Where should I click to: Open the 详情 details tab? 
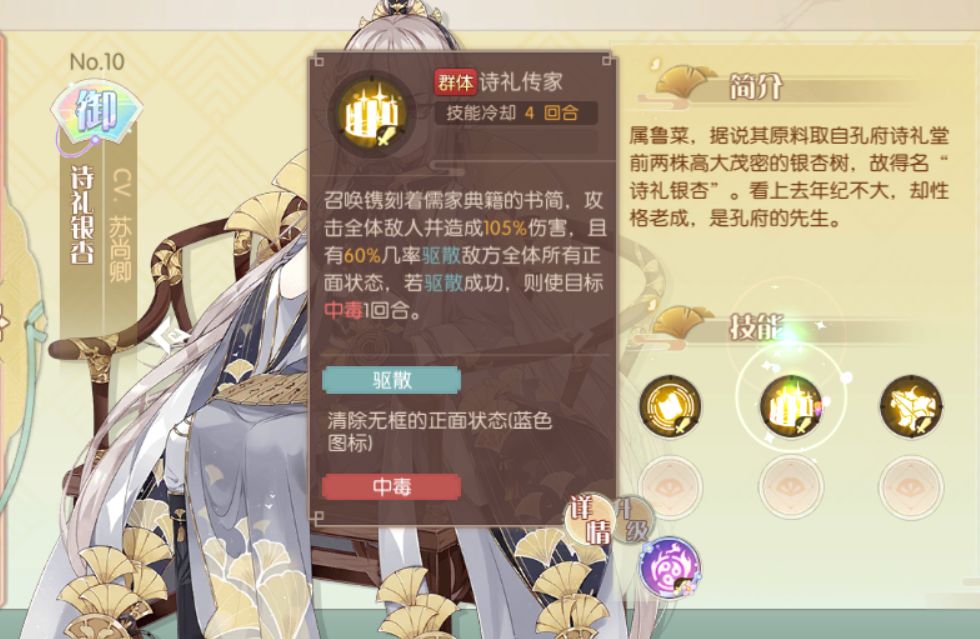[591, 521]
